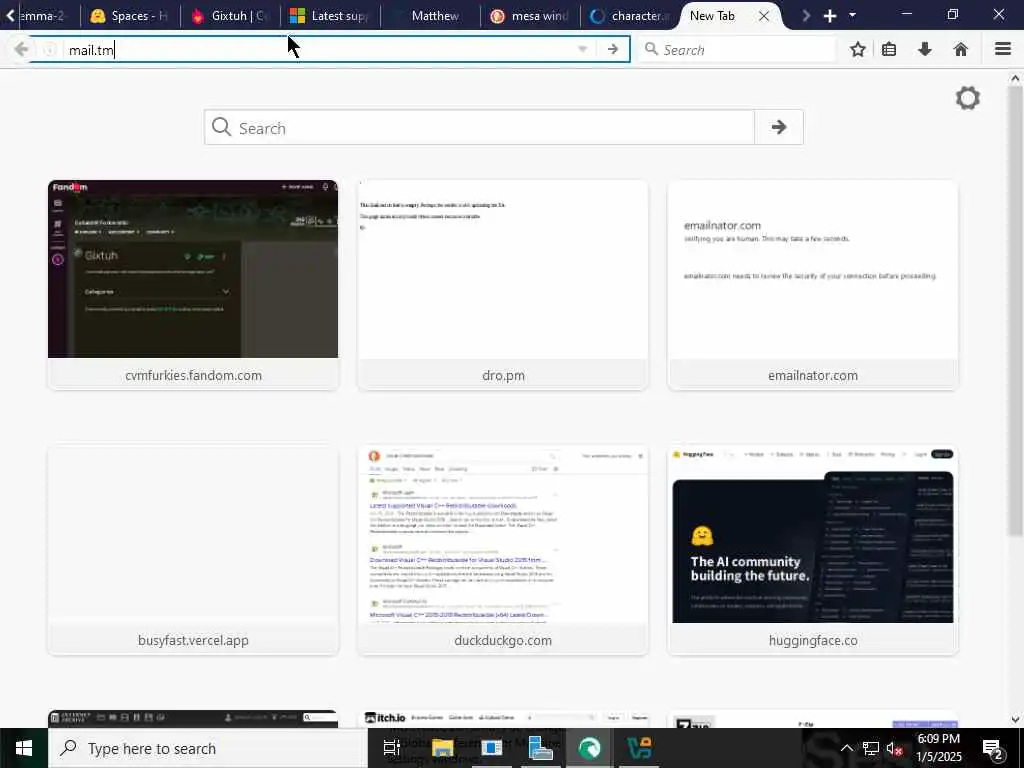Click the huggingface.co label text

[x=813, y=641]
